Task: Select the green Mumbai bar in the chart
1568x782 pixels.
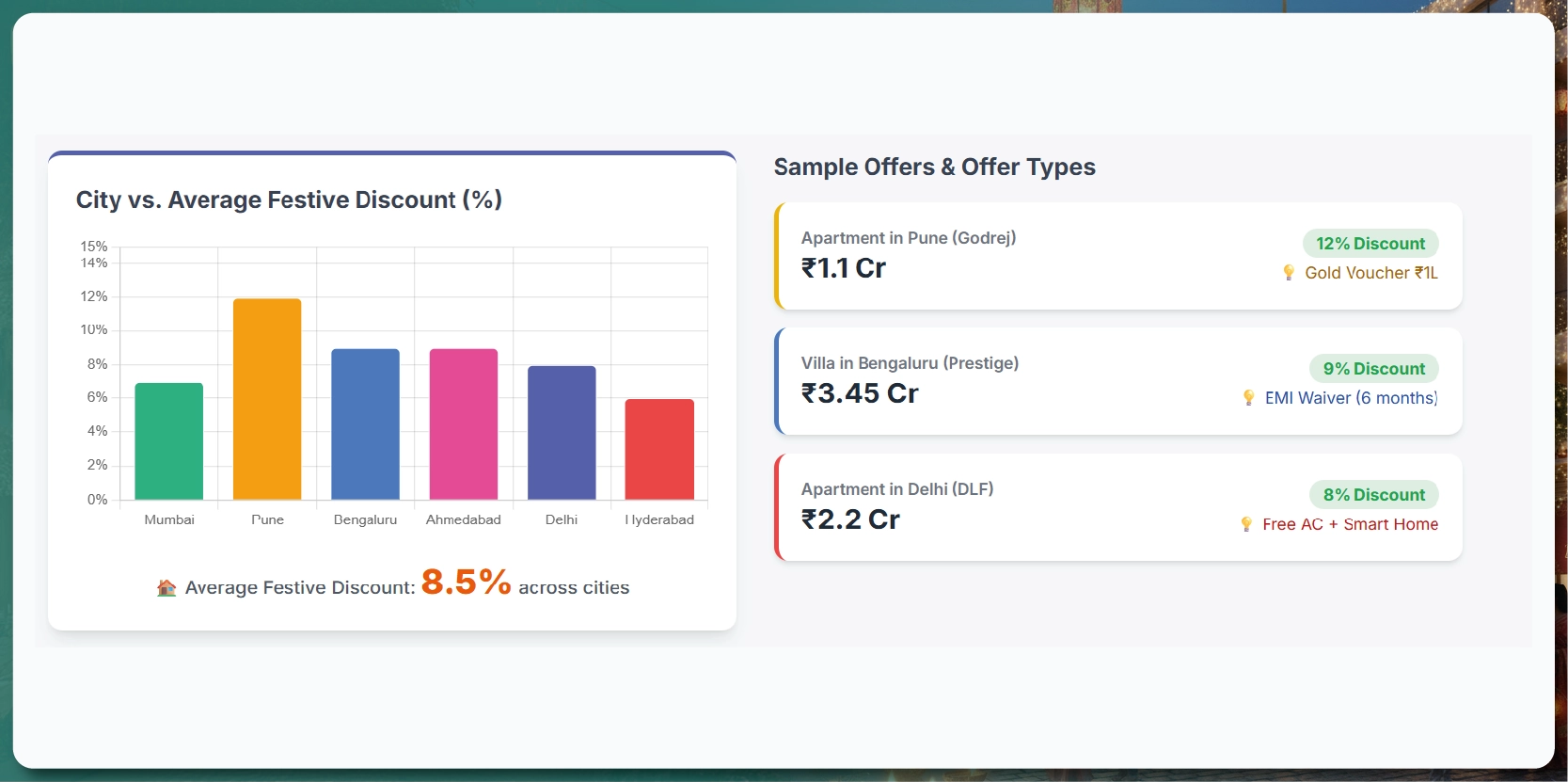Action: click(x=169, y=441)
